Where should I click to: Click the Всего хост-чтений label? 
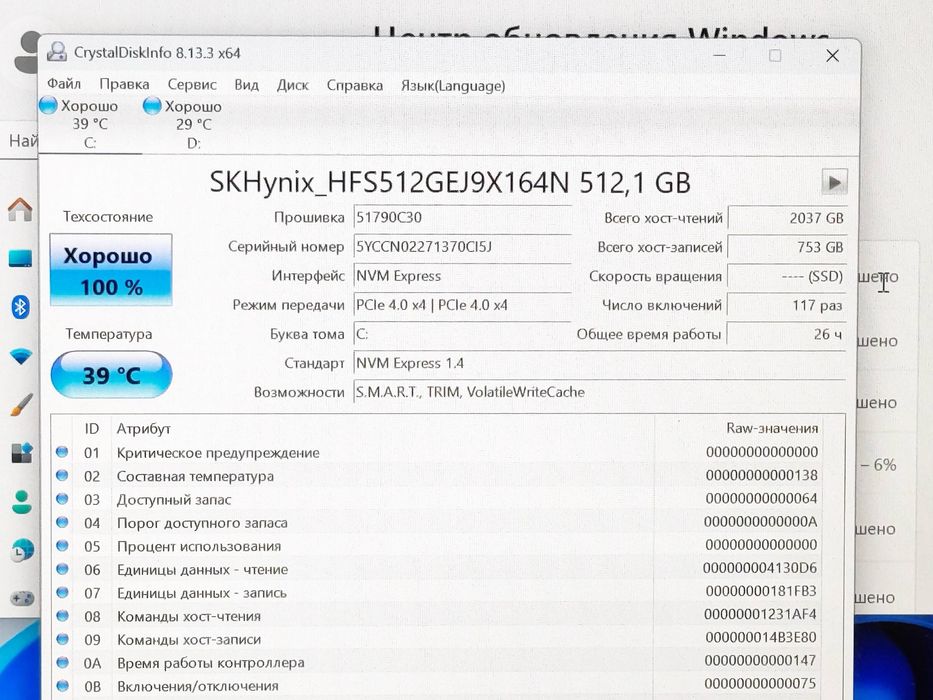coord(663,218)
